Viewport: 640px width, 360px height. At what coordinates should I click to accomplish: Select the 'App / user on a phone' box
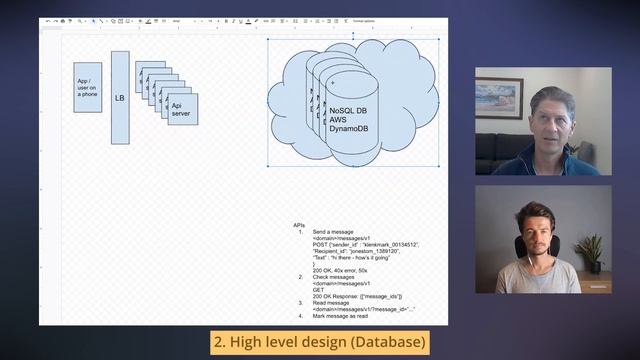pos(88,87)
